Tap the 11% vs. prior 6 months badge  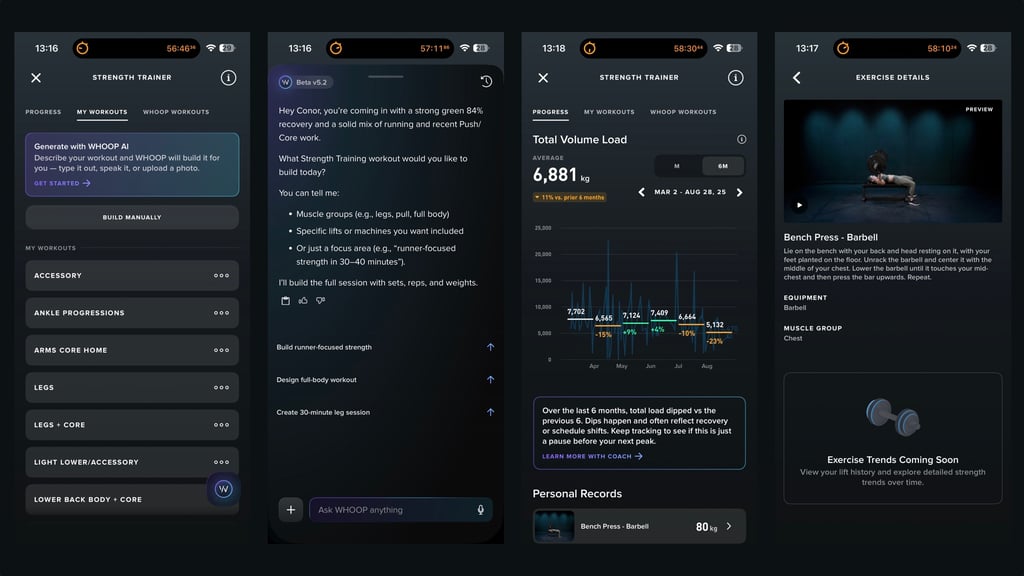[x=569, y=197]
